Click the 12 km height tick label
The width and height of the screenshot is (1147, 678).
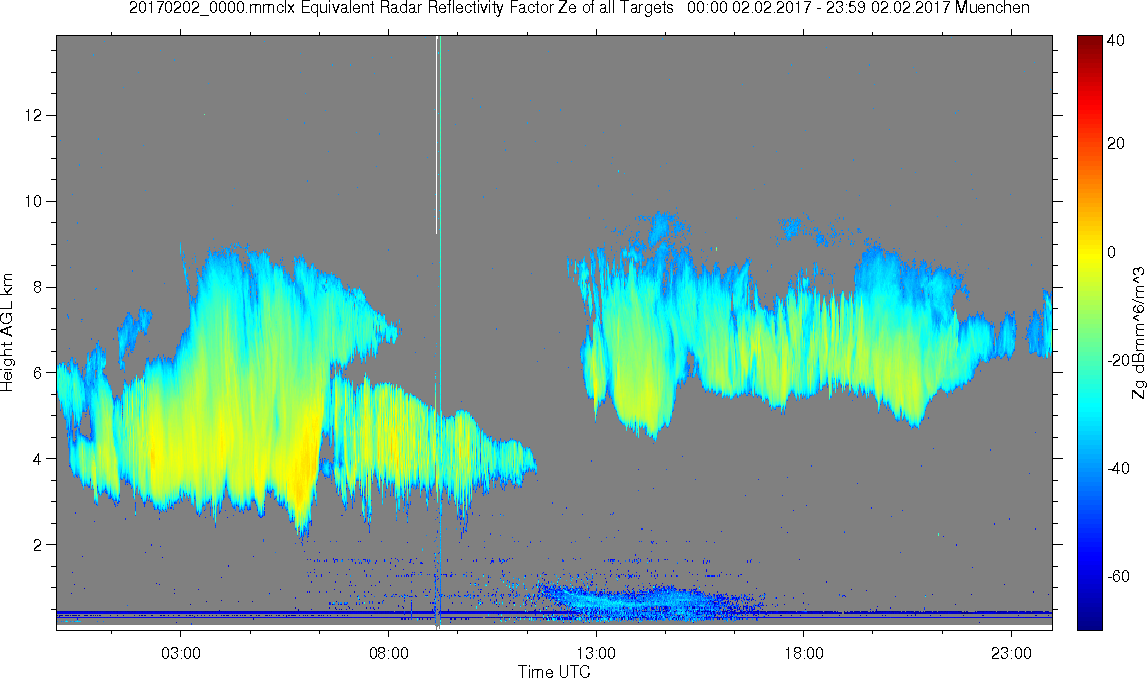[x=36, y=116]
